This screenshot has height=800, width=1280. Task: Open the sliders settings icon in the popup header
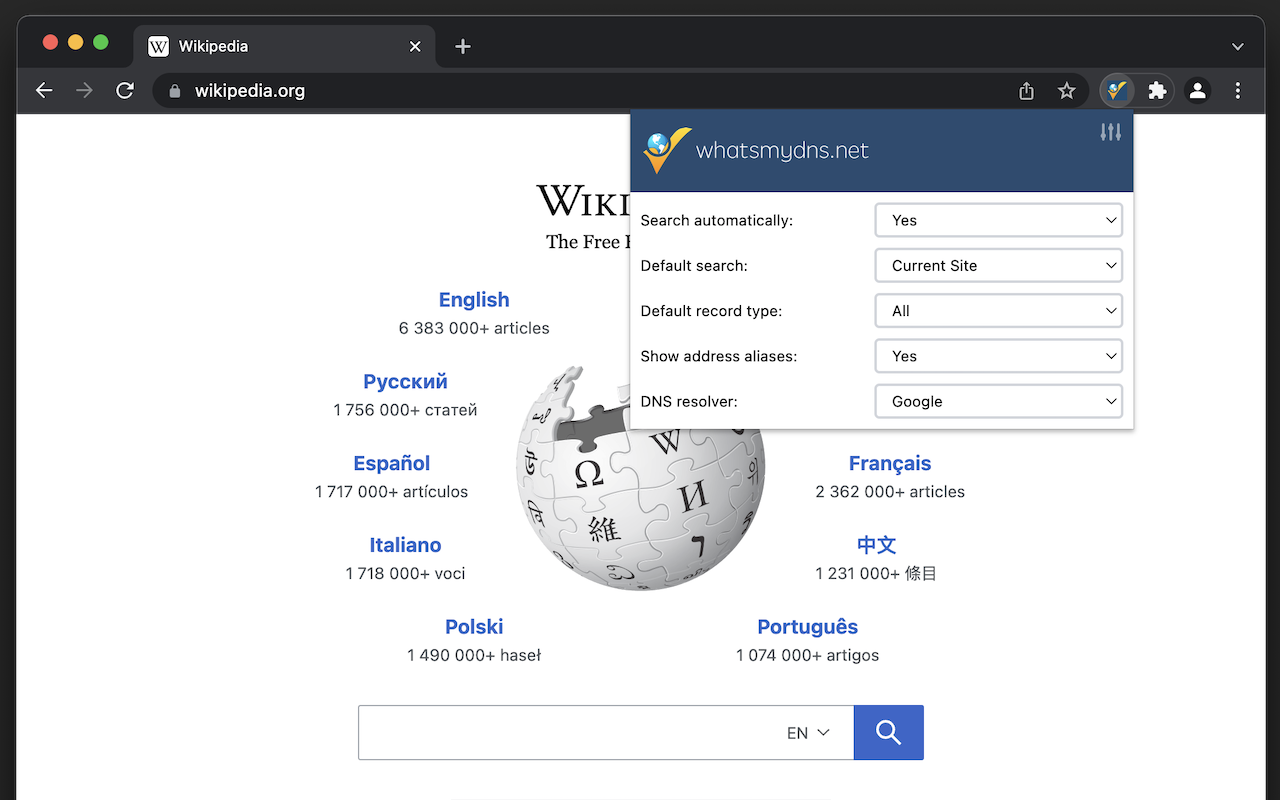(1110, 131)
